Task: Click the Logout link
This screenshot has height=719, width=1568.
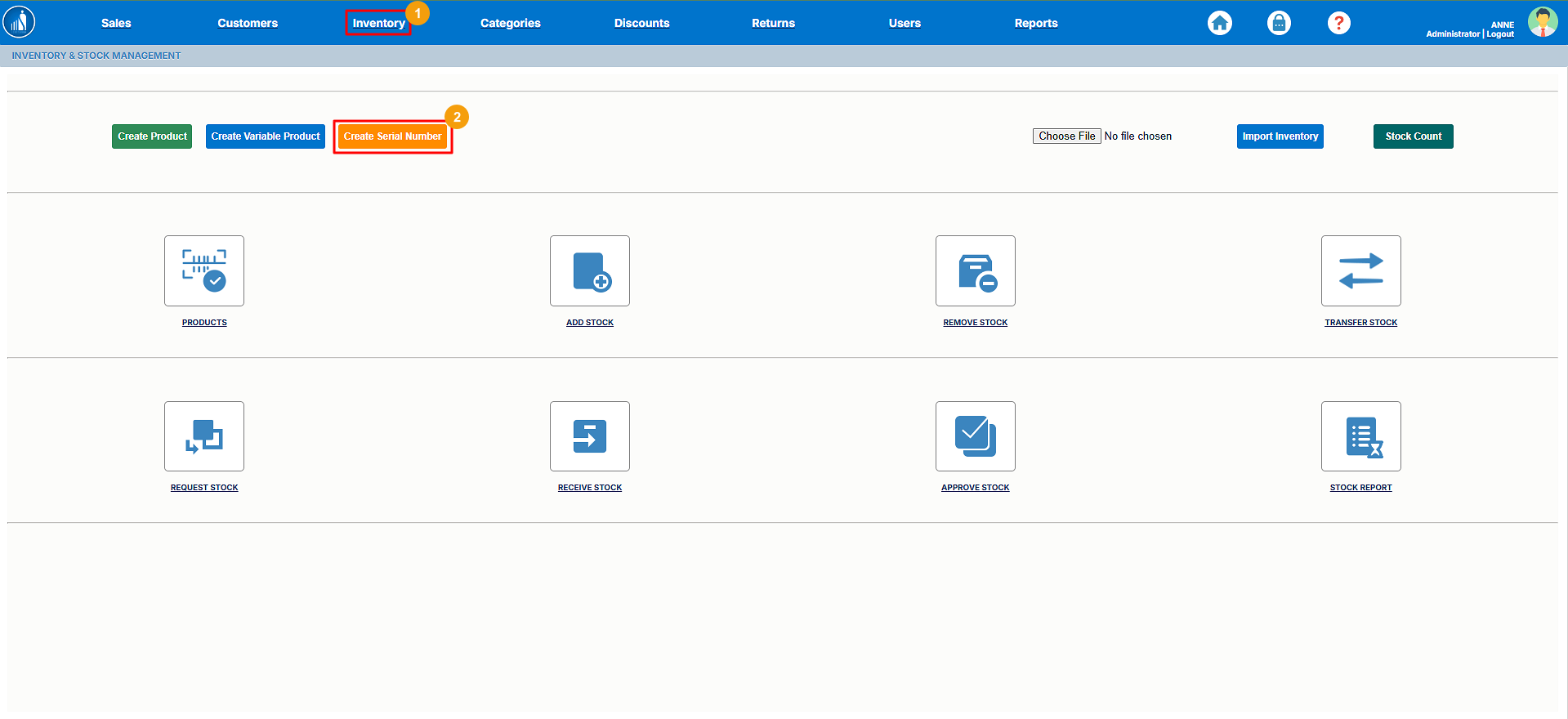Action: [1500, 34]
